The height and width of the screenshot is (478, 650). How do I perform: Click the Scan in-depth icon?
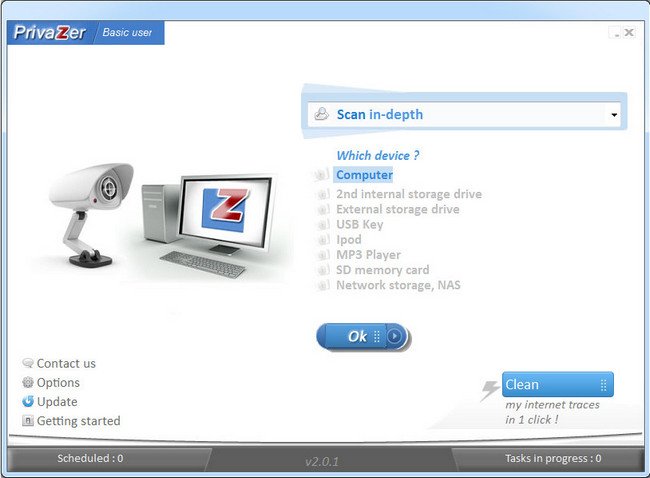tap(321, 114)
